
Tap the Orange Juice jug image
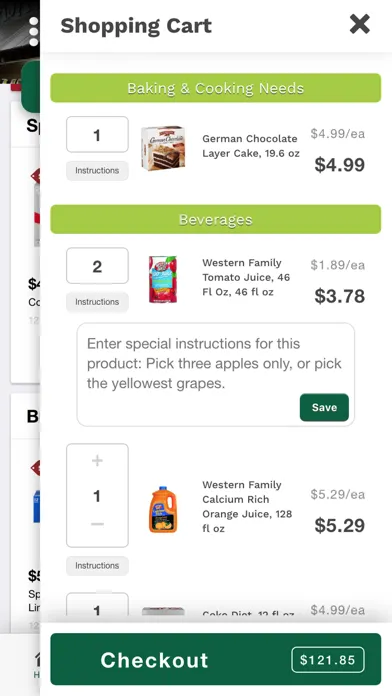click(x=162, y=510)
